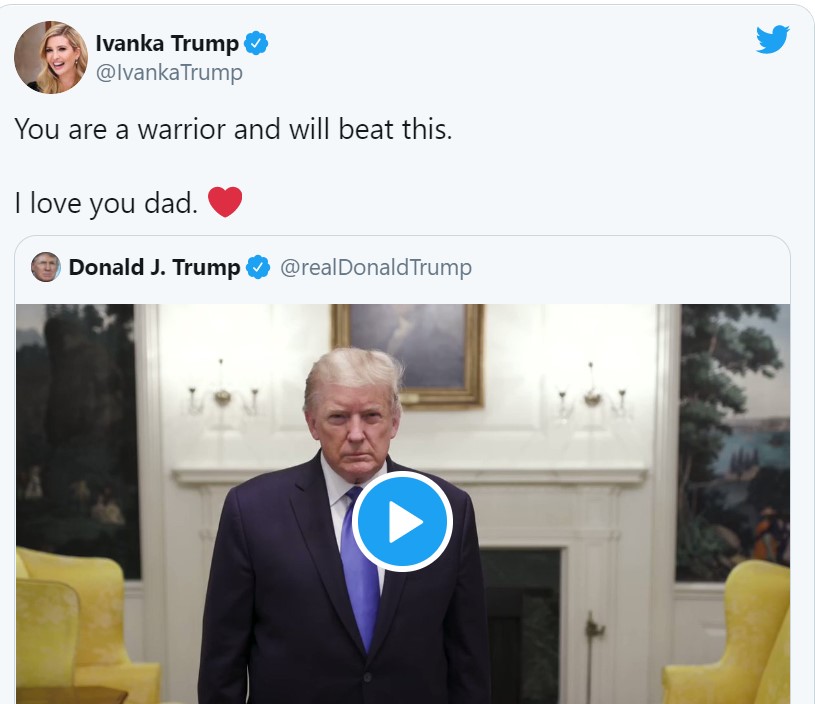Image resolution: width=815 pixels, height=704 pixels.
Task: Open the small avatar in the quoted tweet
Action: click(x=46, y=267)
